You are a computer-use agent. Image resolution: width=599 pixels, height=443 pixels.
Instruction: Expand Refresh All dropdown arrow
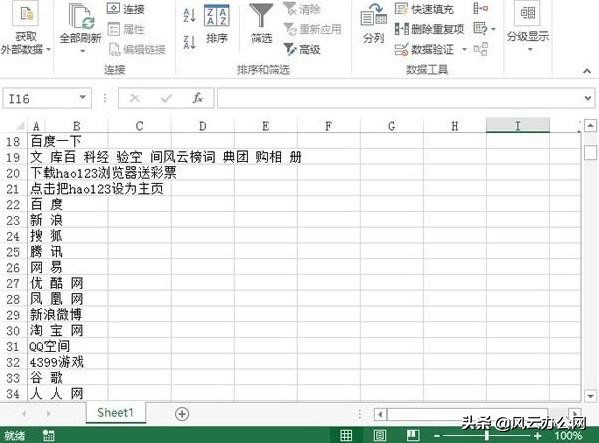(82, 51)
